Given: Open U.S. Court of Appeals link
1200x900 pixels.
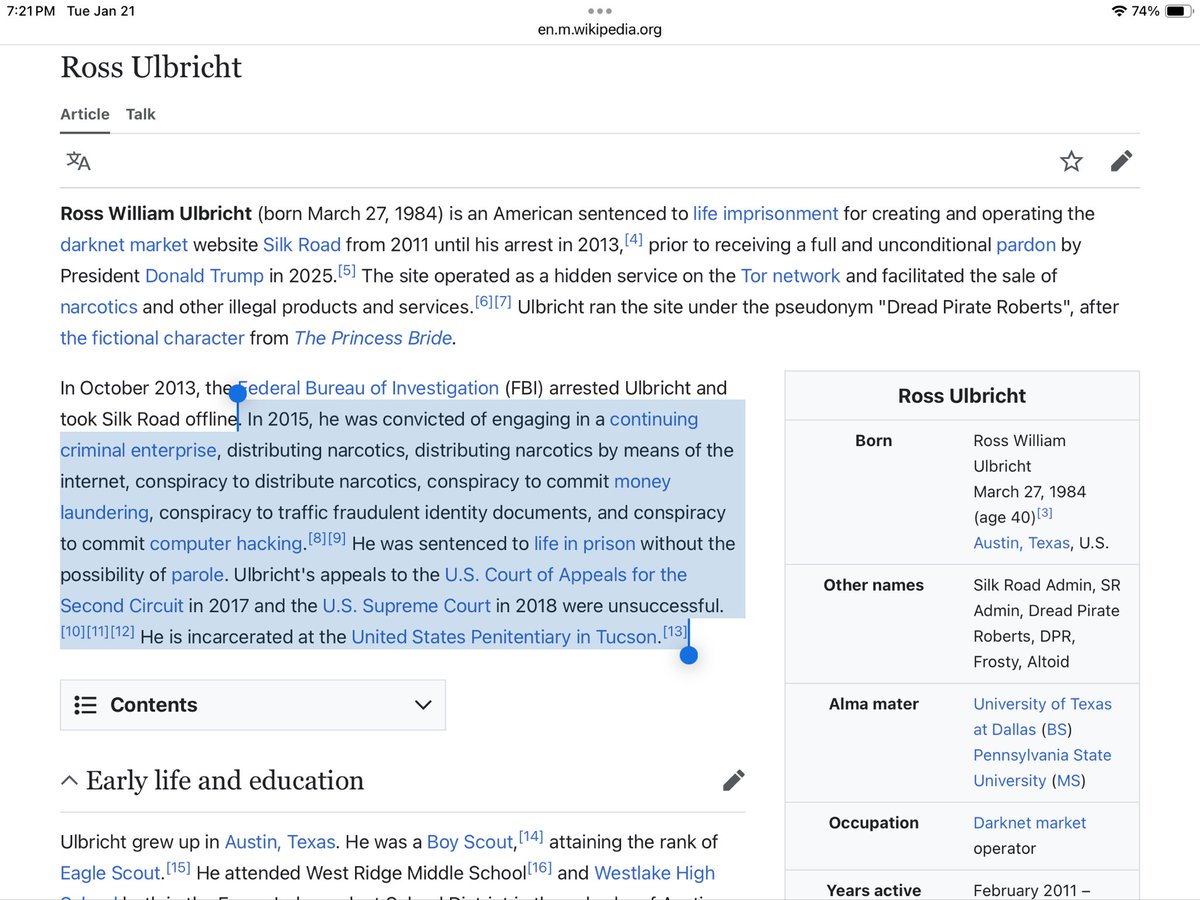Looking at the screenshot, I should coord(566,575).
